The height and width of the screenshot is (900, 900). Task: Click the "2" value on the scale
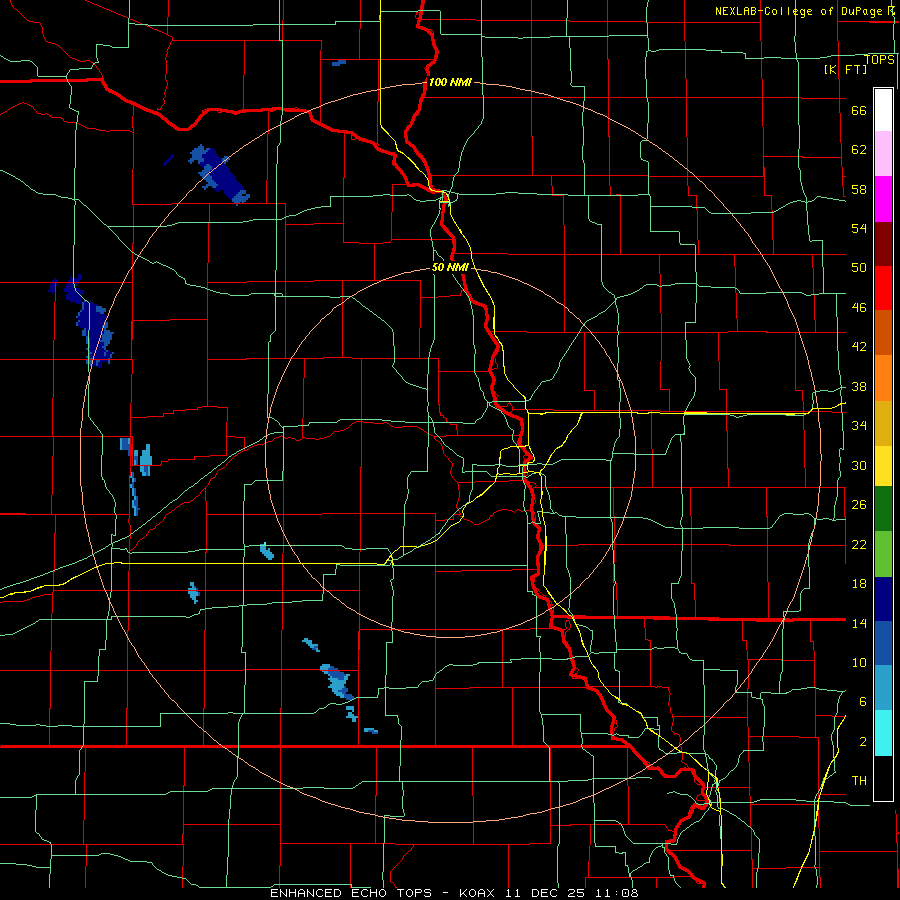[x=863, y=742]
